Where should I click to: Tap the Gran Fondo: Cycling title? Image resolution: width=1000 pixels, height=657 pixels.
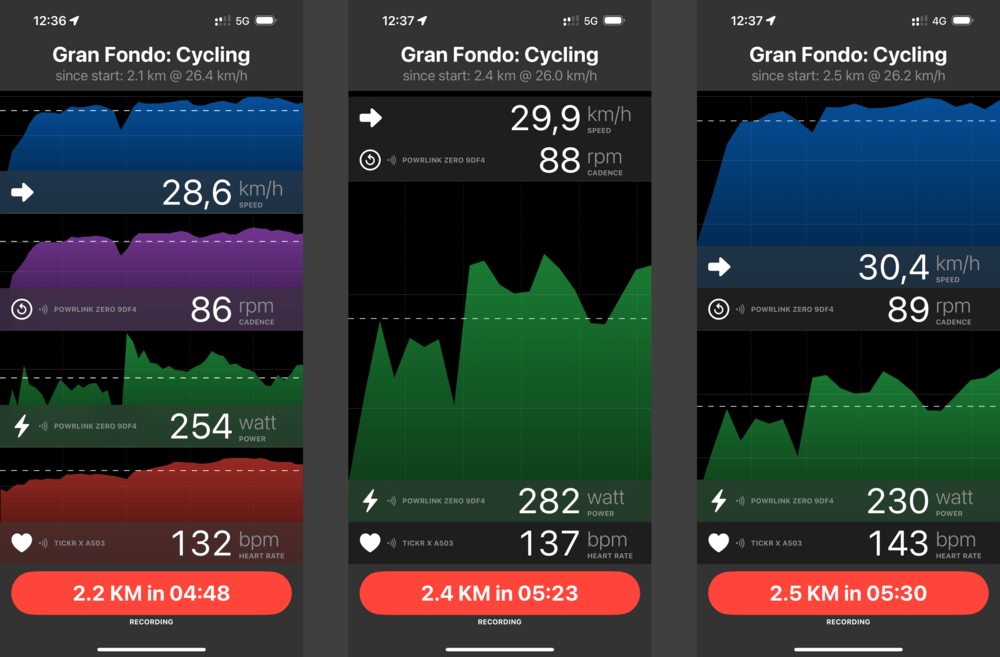point(150,54)
